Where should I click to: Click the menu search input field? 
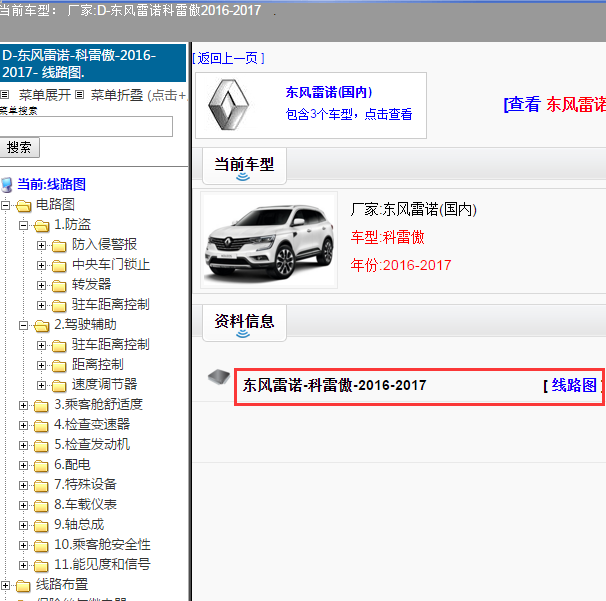[86, 126]
